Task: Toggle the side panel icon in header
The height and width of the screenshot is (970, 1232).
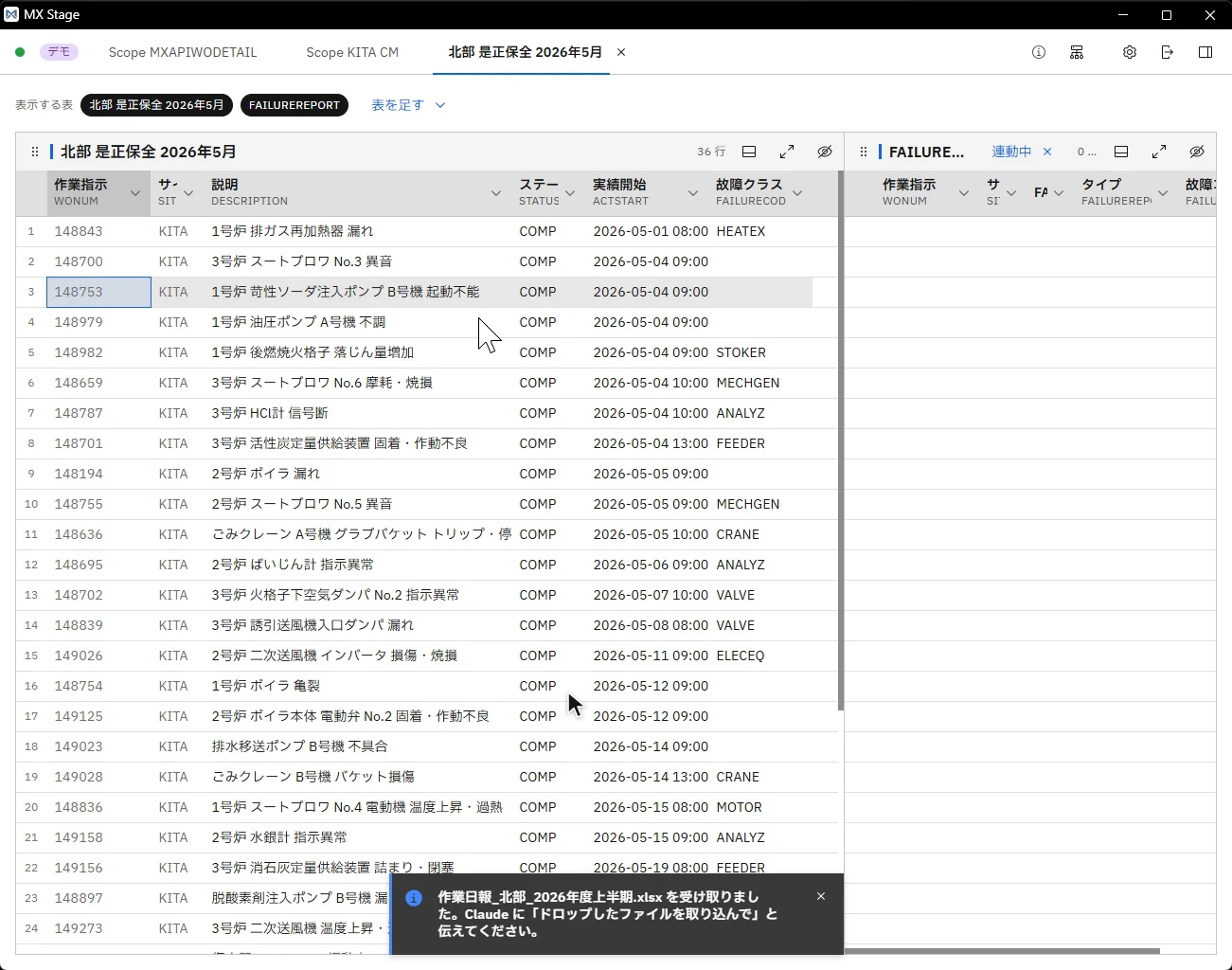Action: point(1205,52)
